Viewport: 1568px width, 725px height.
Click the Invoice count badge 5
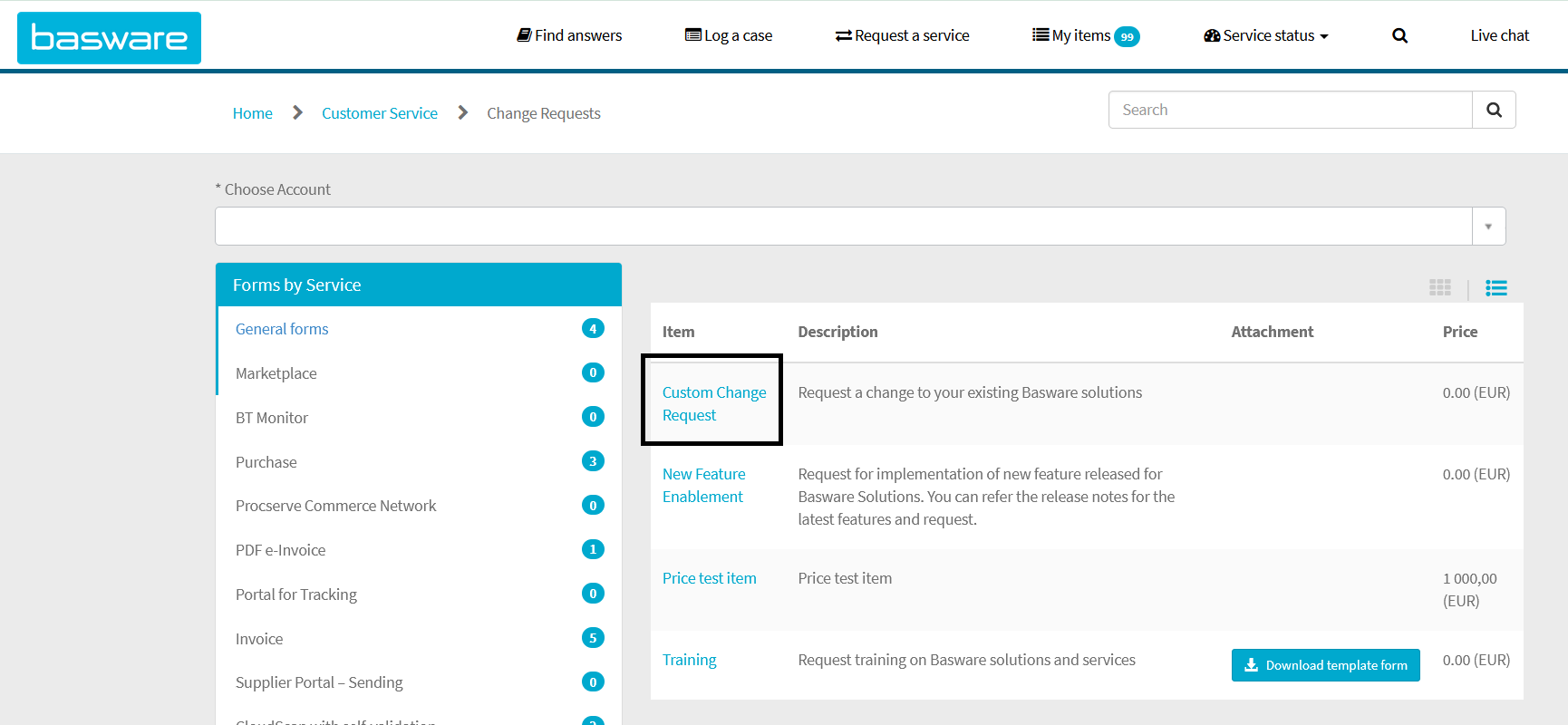coord(593,638)
